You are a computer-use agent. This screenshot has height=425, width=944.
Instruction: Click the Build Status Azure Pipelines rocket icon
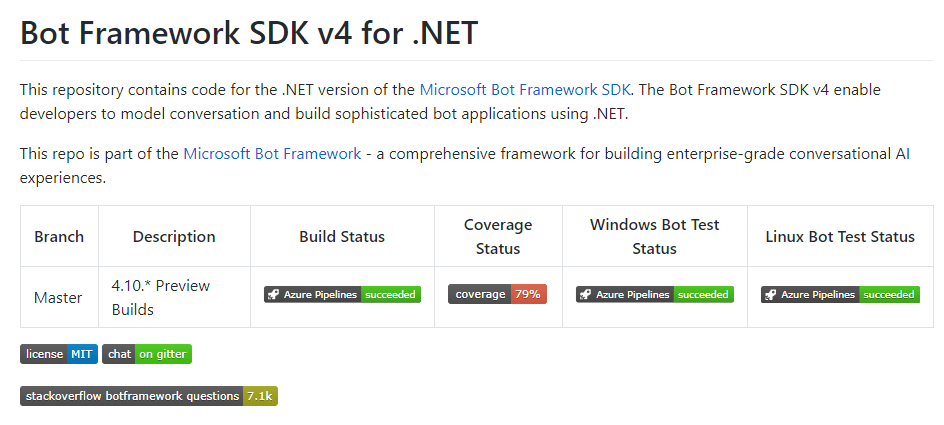pos(273,295)
